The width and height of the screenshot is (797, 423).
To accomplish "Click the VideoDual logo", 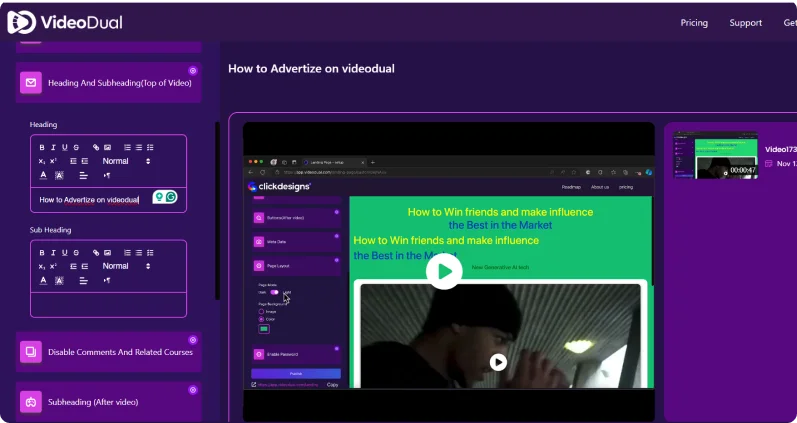I will coord(65,22).
